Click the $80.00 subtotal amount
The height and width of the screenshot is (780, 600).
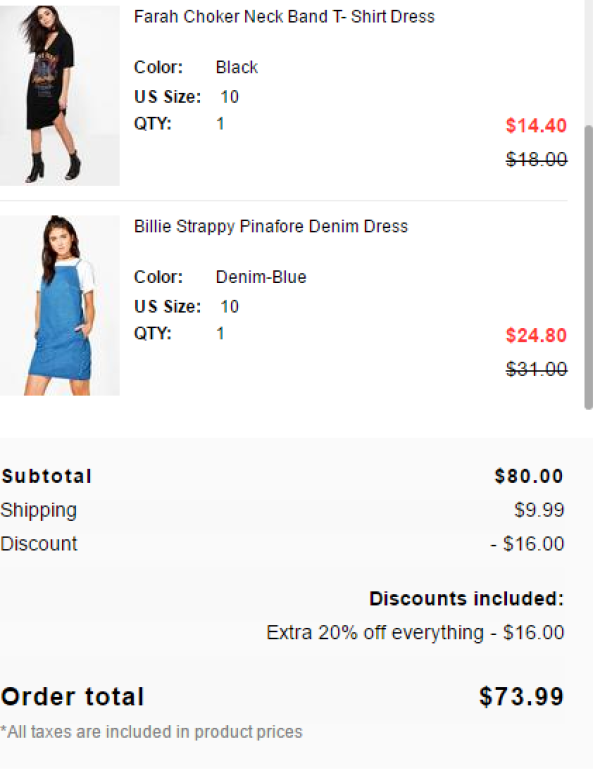point(529,476)
